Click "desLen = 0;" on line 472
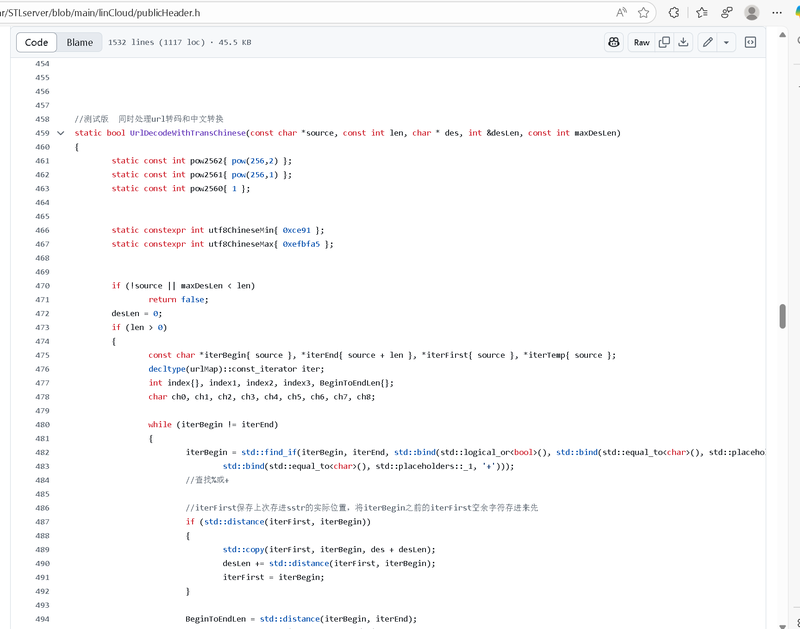The image size is (800, 629). 137,313
